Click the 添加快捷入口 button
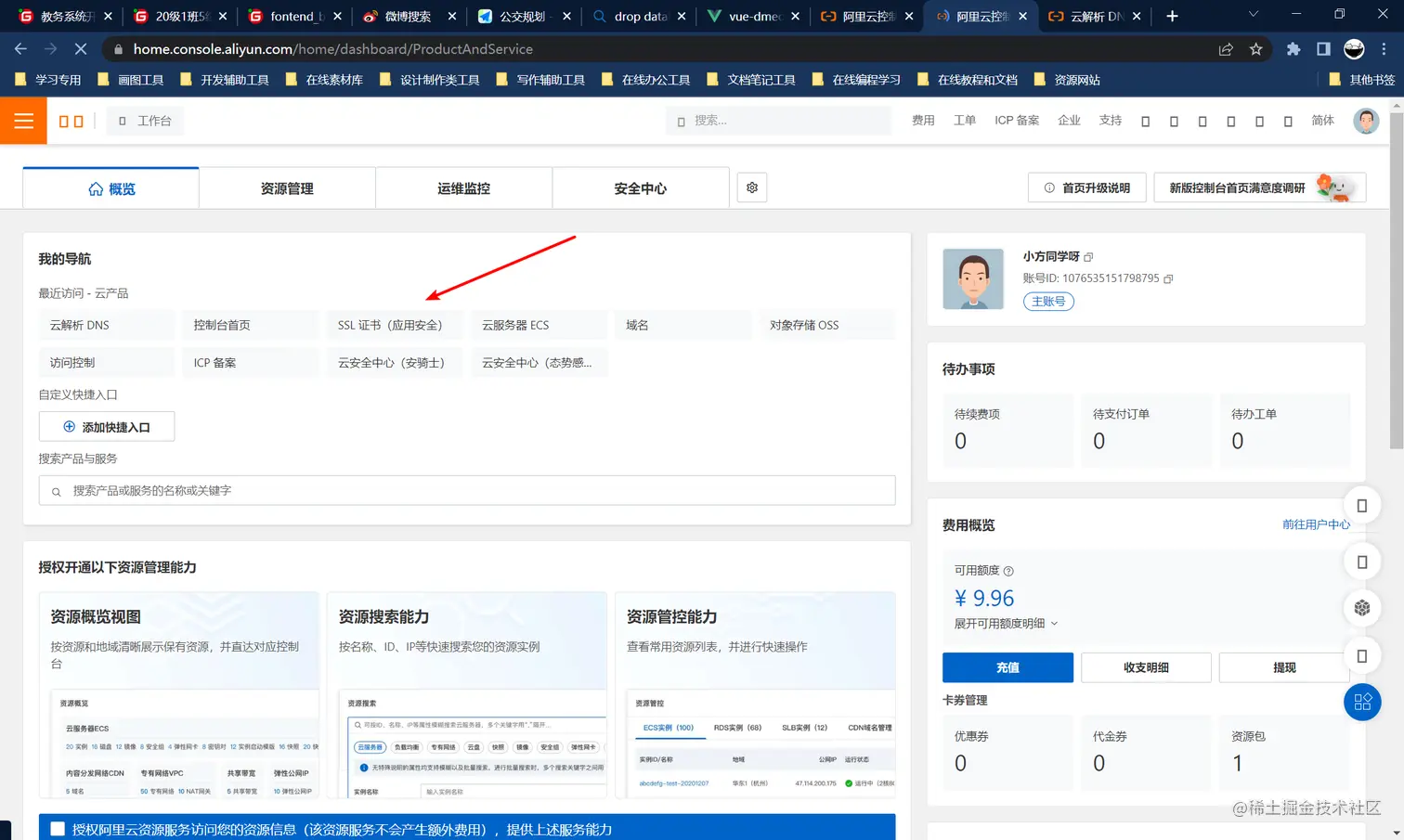Image resolution: width=1404 pixels, height=840 pixels. click(107, 427)
